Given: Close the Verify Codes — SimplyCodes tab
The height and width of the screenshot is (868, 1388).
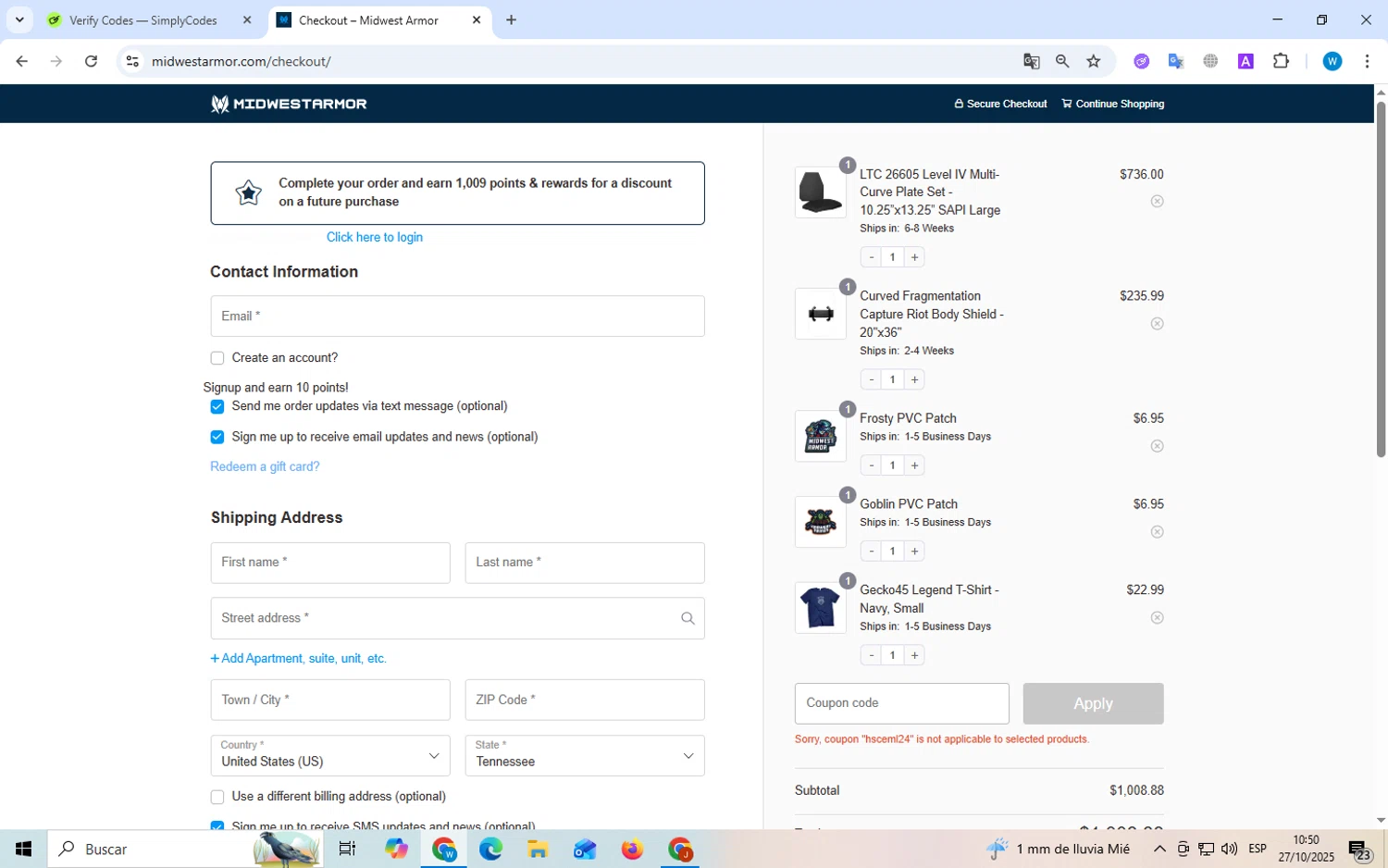Looking at the screenshot, I should pos(247,19).
